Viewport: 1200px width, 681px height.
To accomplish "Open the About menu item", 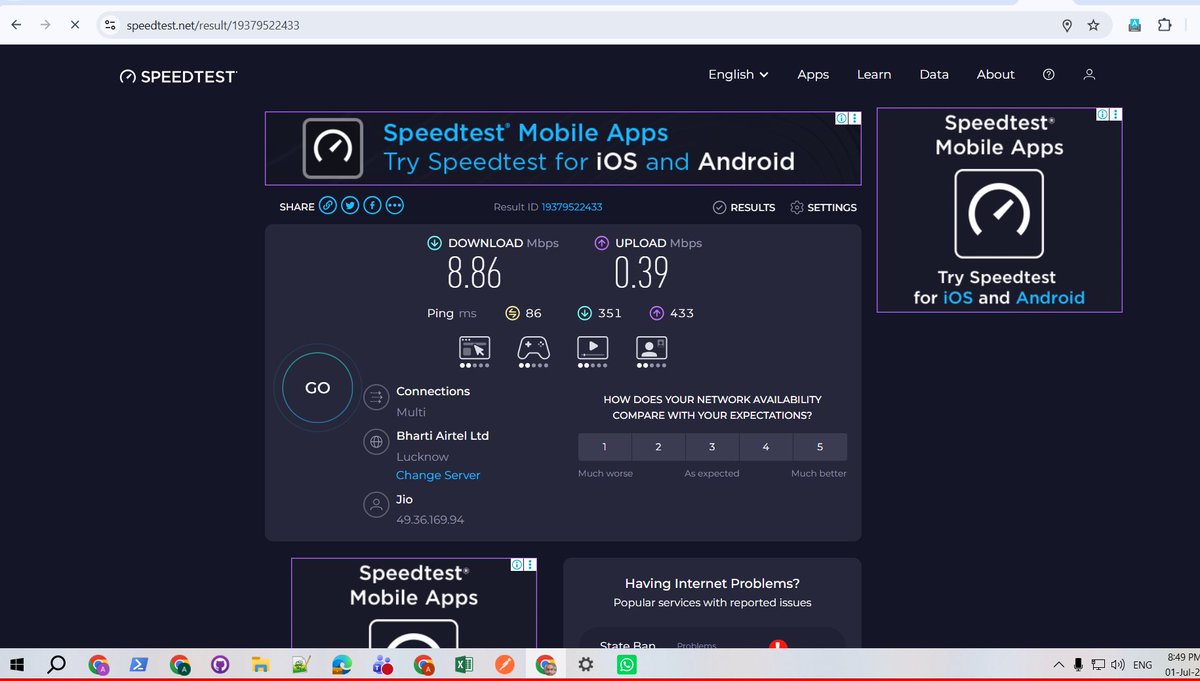I will [x=996, y=74].
